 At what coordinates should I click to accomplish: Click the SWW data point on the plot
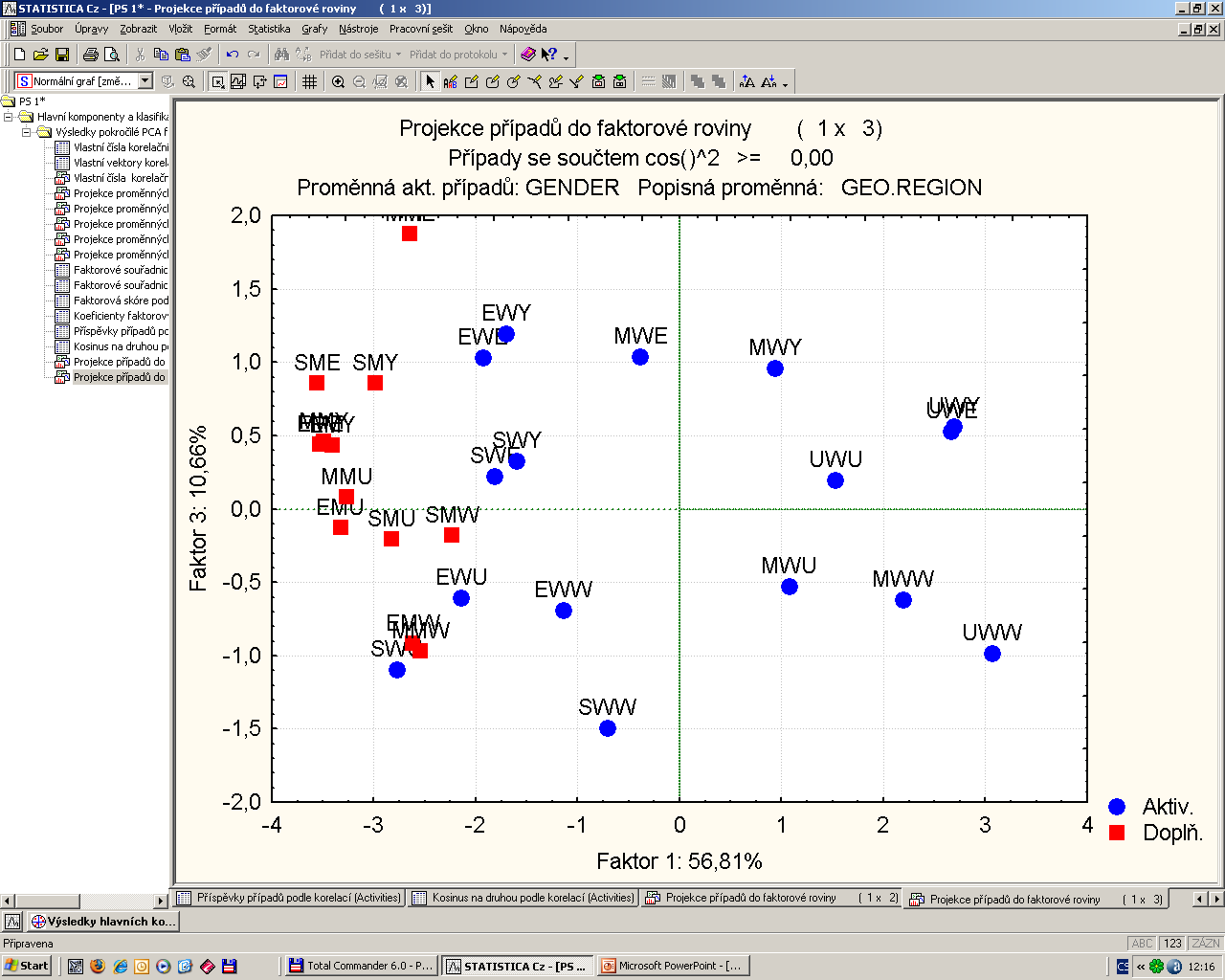coord(608,728)
